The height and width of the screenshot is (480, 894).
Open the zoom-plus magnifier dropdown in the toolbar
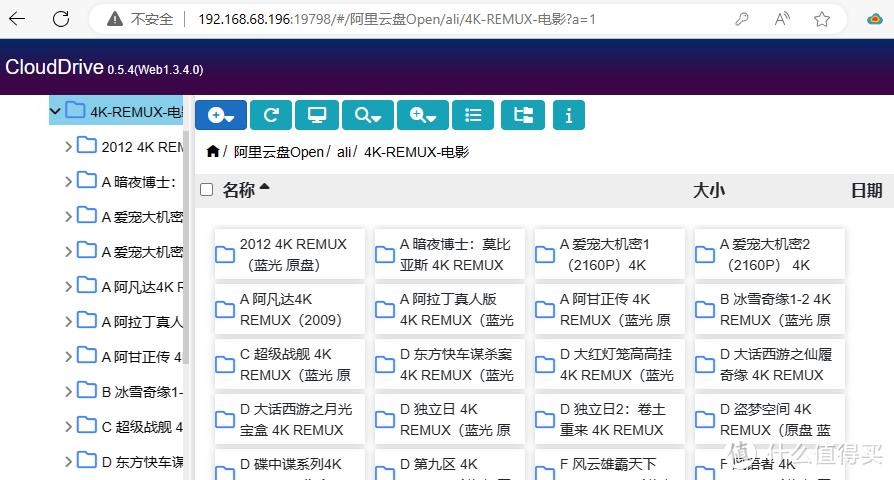[422, 116]
